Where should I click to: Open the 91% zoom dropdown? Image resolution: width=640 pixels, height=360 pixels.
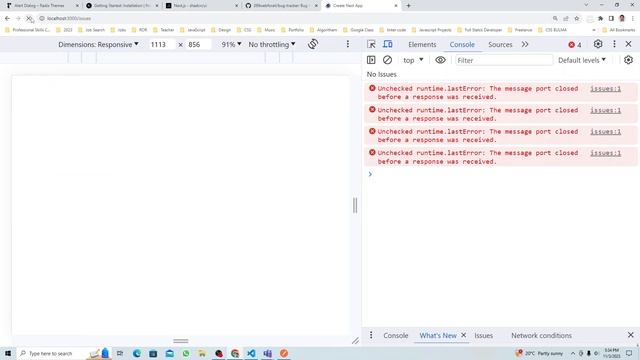point(231,44)
